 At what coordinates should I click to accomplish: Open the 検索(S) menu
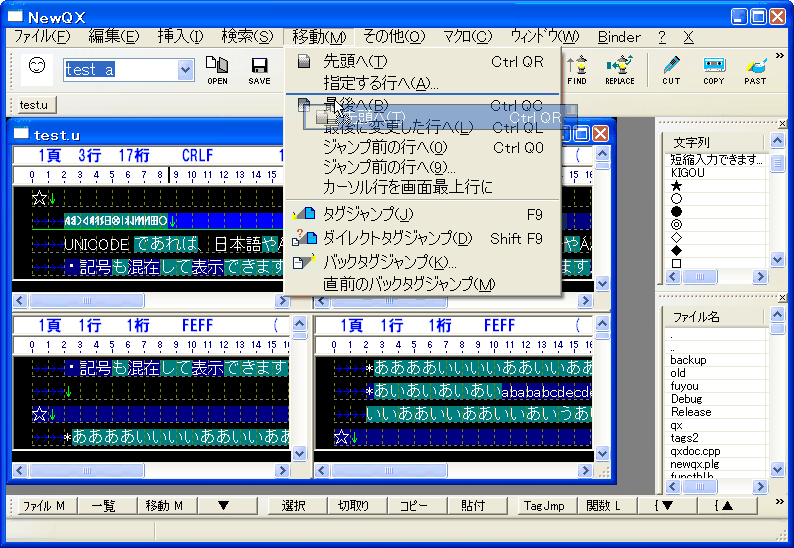tap(247, 36)
